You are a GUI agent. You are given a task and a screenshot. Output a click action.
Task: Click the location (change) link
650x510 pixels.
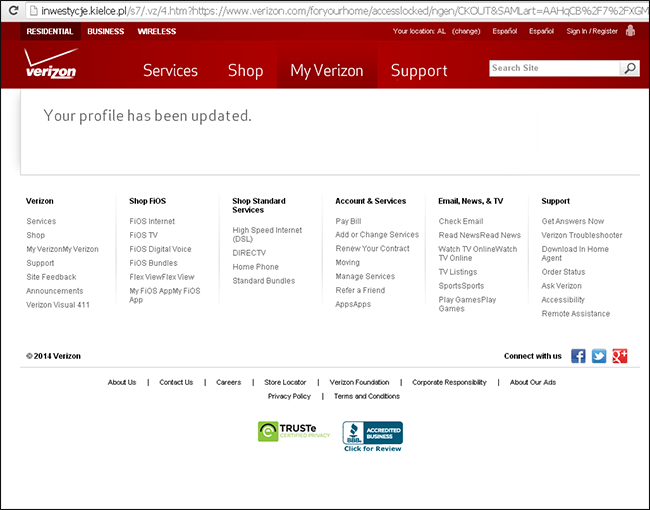(466, 31)
